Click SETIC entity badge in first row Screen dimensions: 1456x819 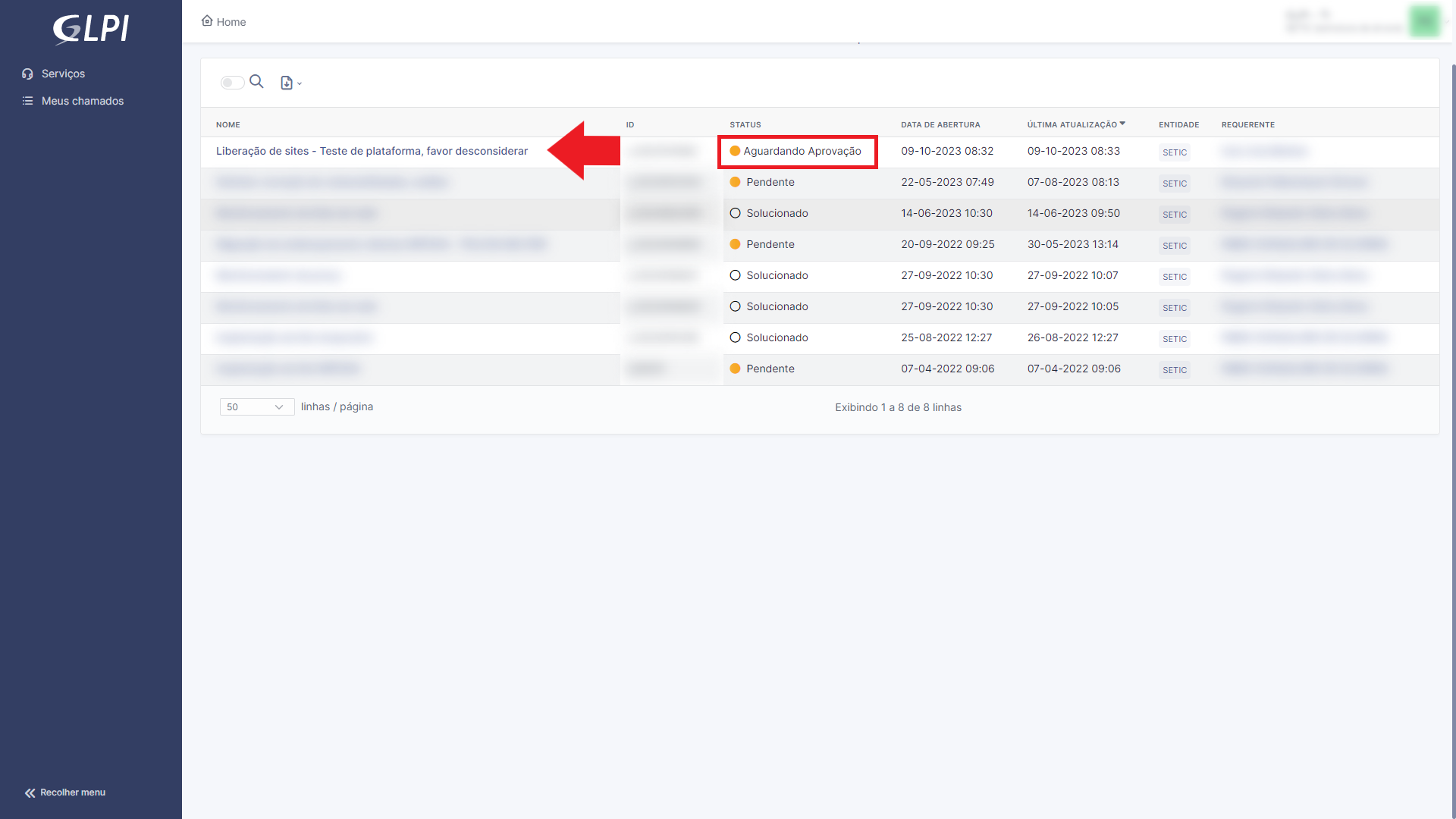(x=1174, y=152)
